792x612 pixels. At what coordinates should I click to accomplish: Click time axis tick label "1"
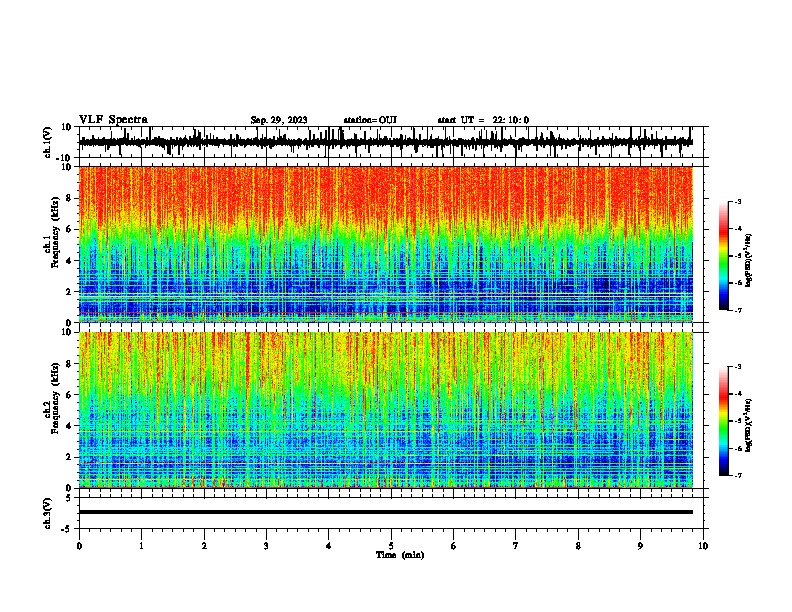[141, 546]
